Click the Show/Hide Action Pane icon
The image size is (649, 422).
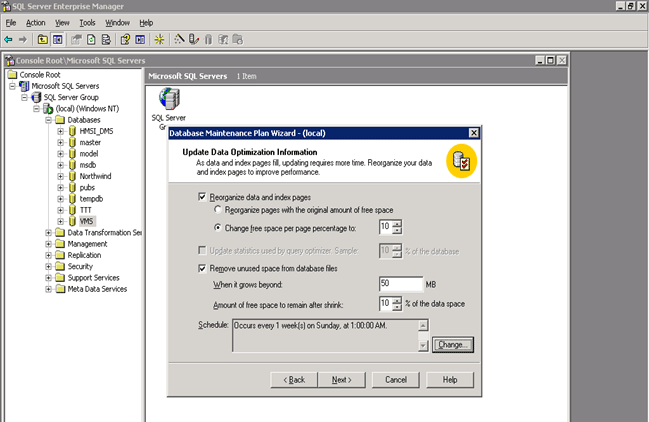[x=140, y=40]
